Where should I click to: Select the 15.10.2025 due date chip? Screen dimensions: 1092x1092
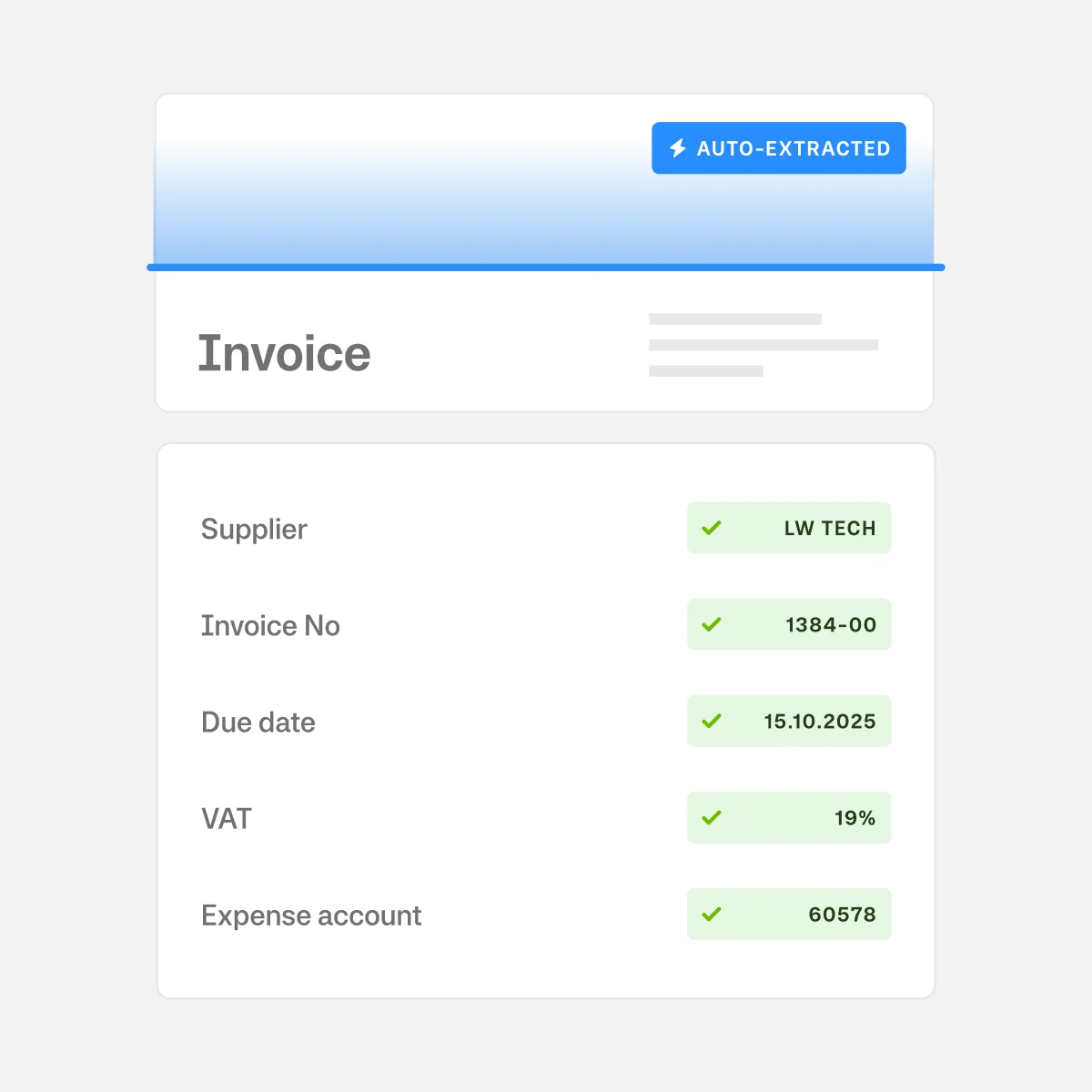(789, 721)
